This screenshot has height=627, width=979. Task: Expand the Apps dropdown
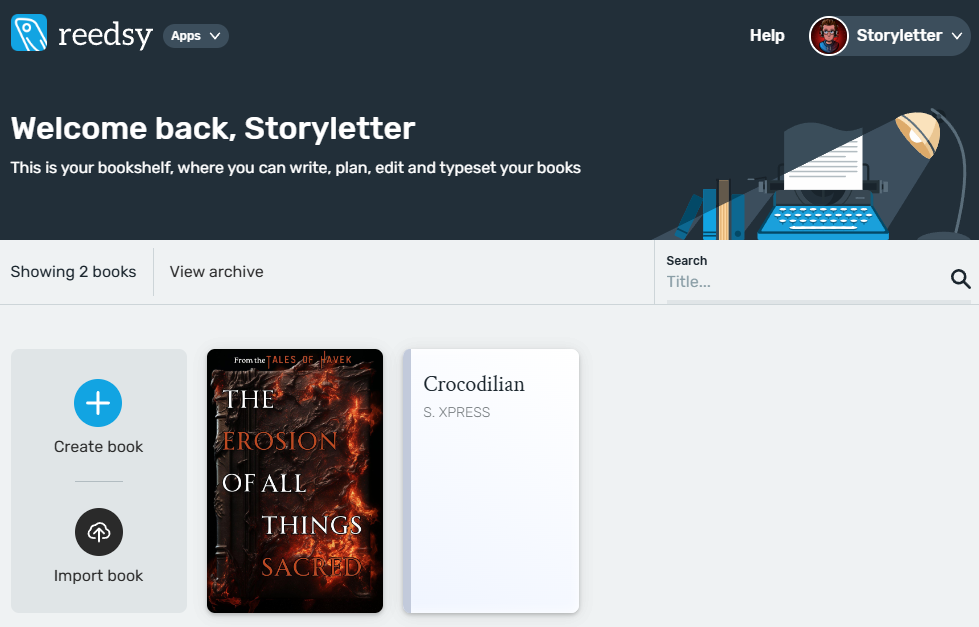click(x=195, y=35)
